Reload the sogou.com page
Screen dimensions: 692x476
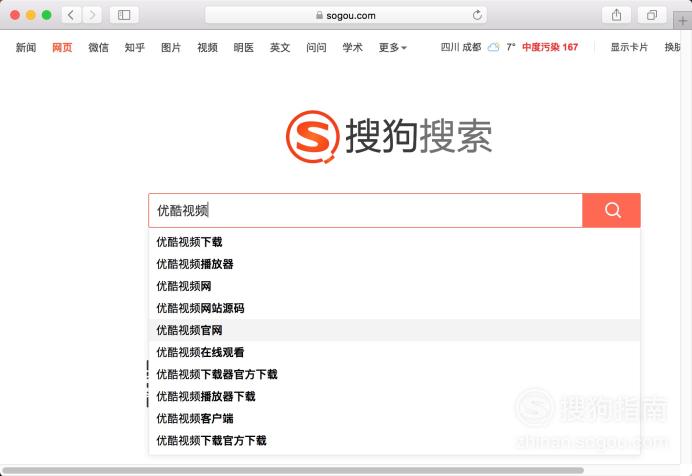(477, 15)
